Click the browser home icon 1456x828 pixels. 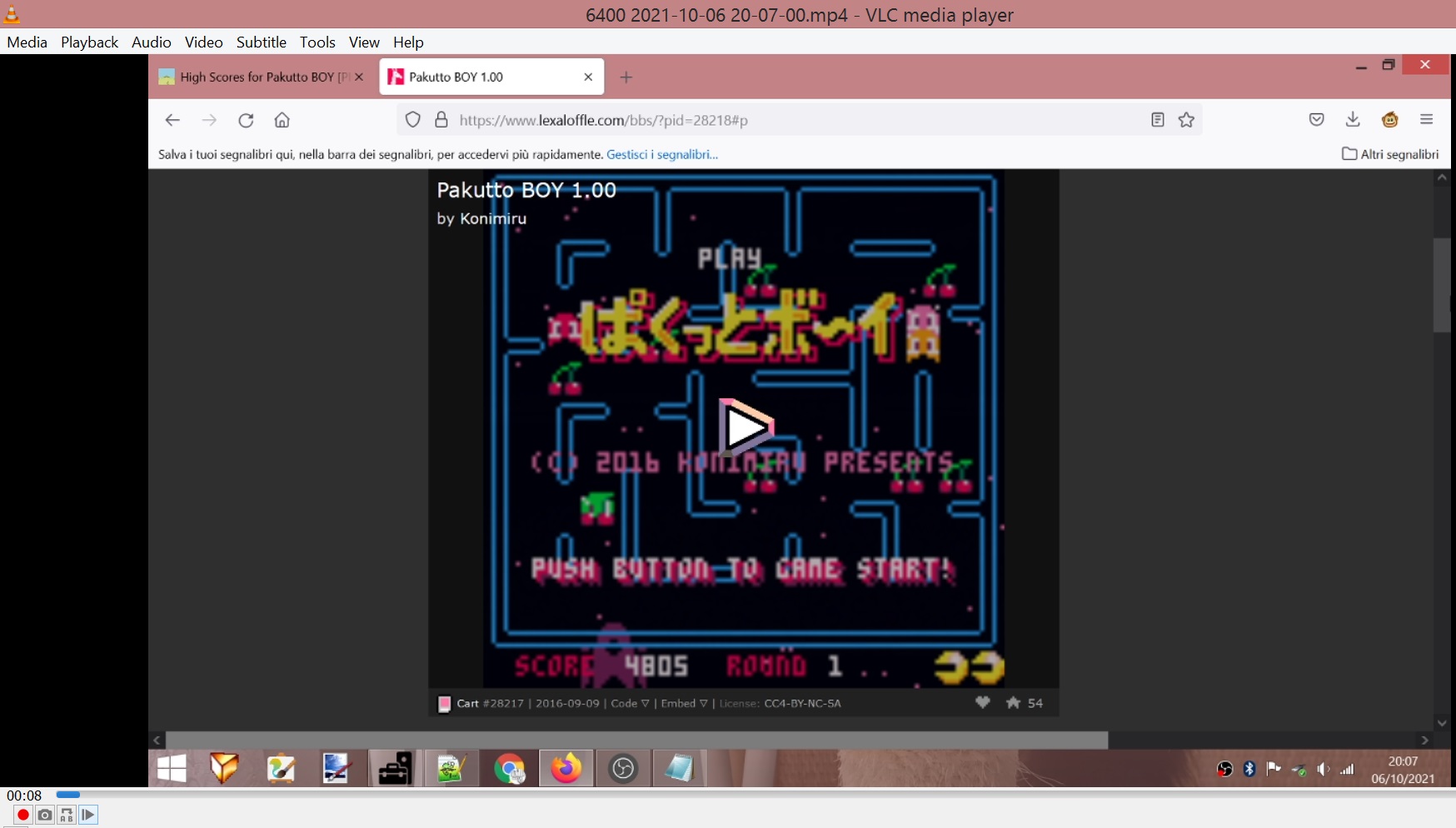[x=282, y=120]
